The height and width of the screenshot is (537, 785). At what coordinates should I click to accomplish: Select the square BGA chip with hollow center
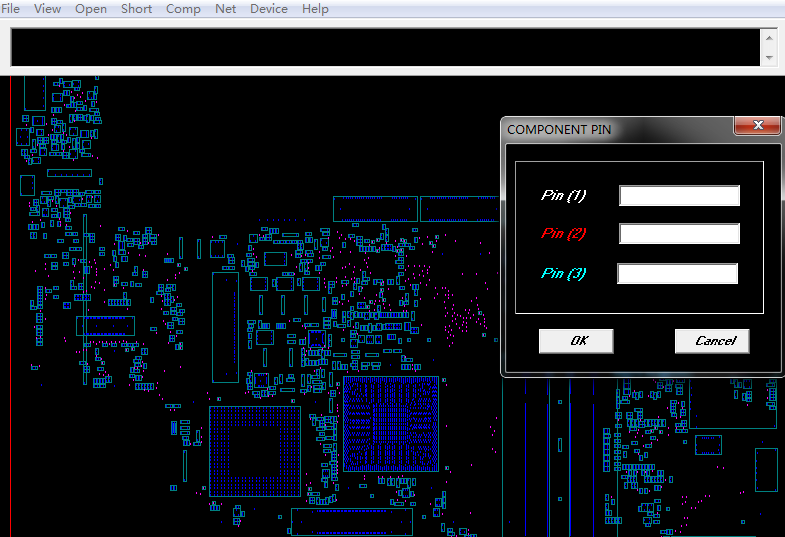tap(255, 451)
